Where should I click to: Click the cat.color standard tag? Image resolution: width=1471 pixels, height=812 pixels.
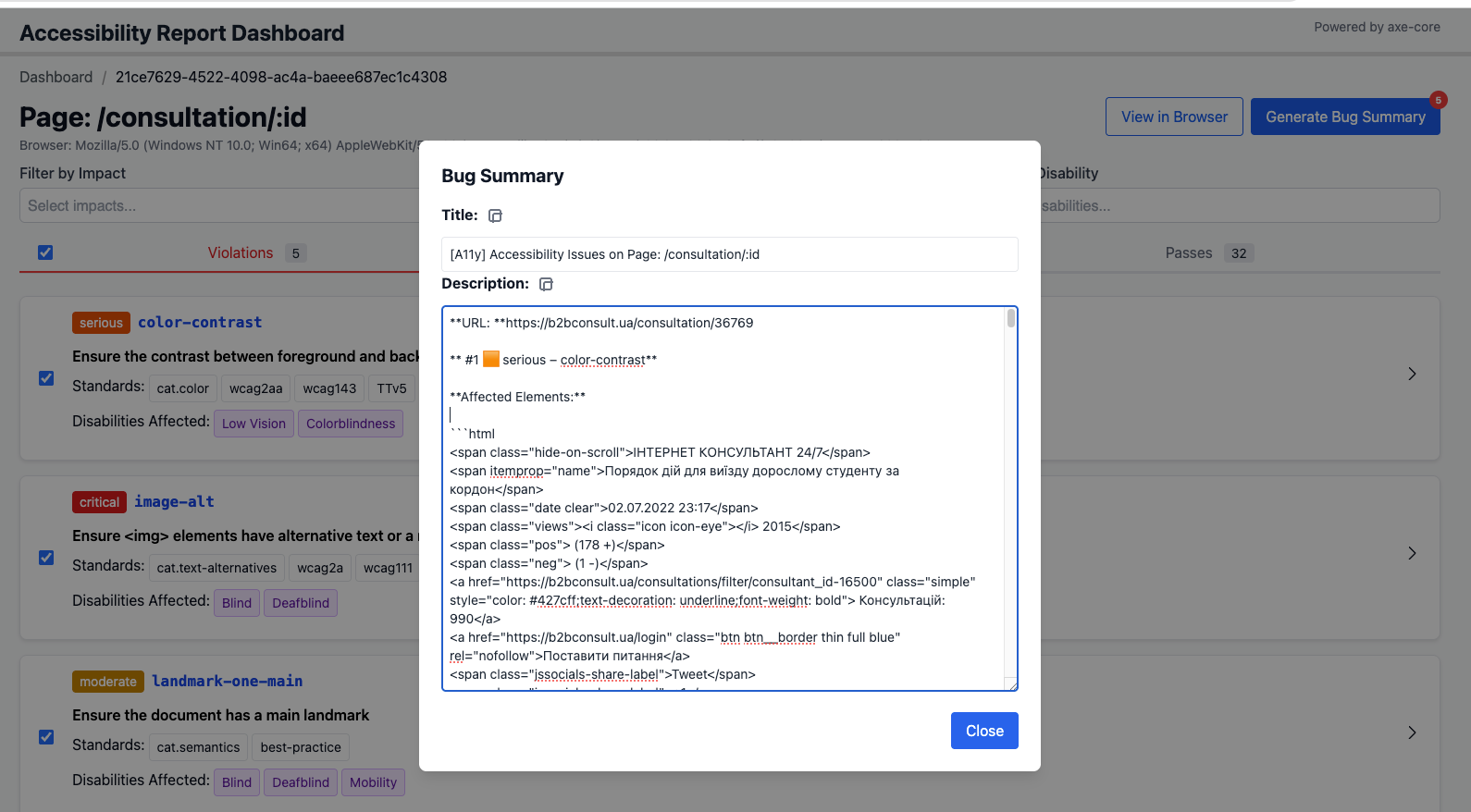(x=182, y=388)
